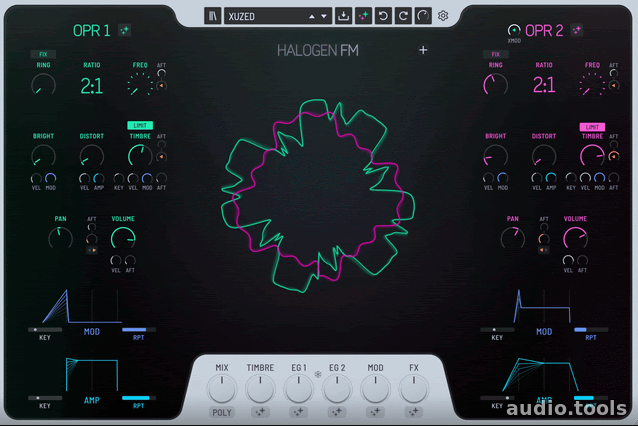Click OPR 1 BRIGHT MOD mini knob
Viewport: 638px width, 426px height.
tap(50, 178)
